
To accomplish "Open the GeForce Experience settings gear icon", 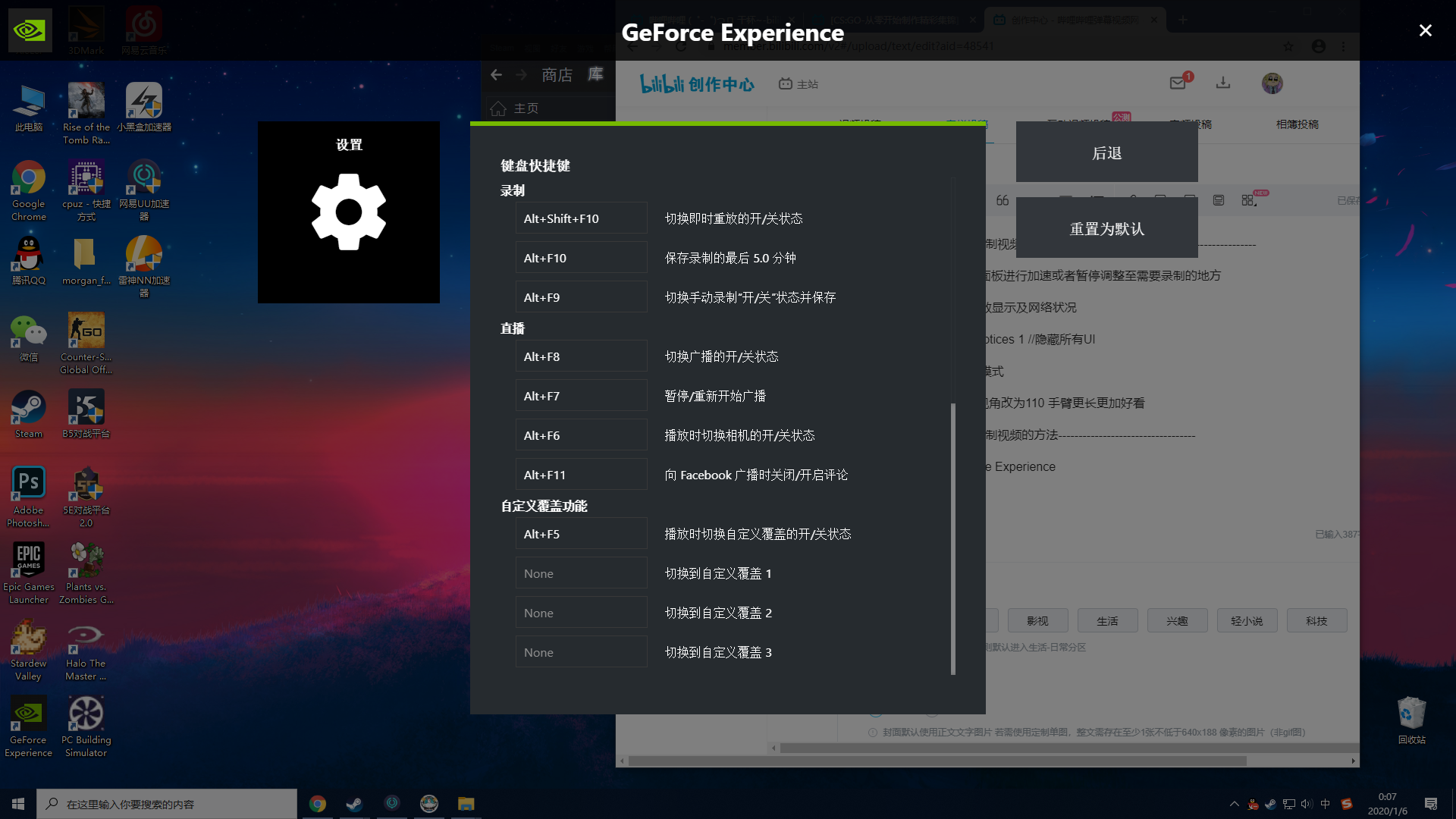I will tap(348, 212).
